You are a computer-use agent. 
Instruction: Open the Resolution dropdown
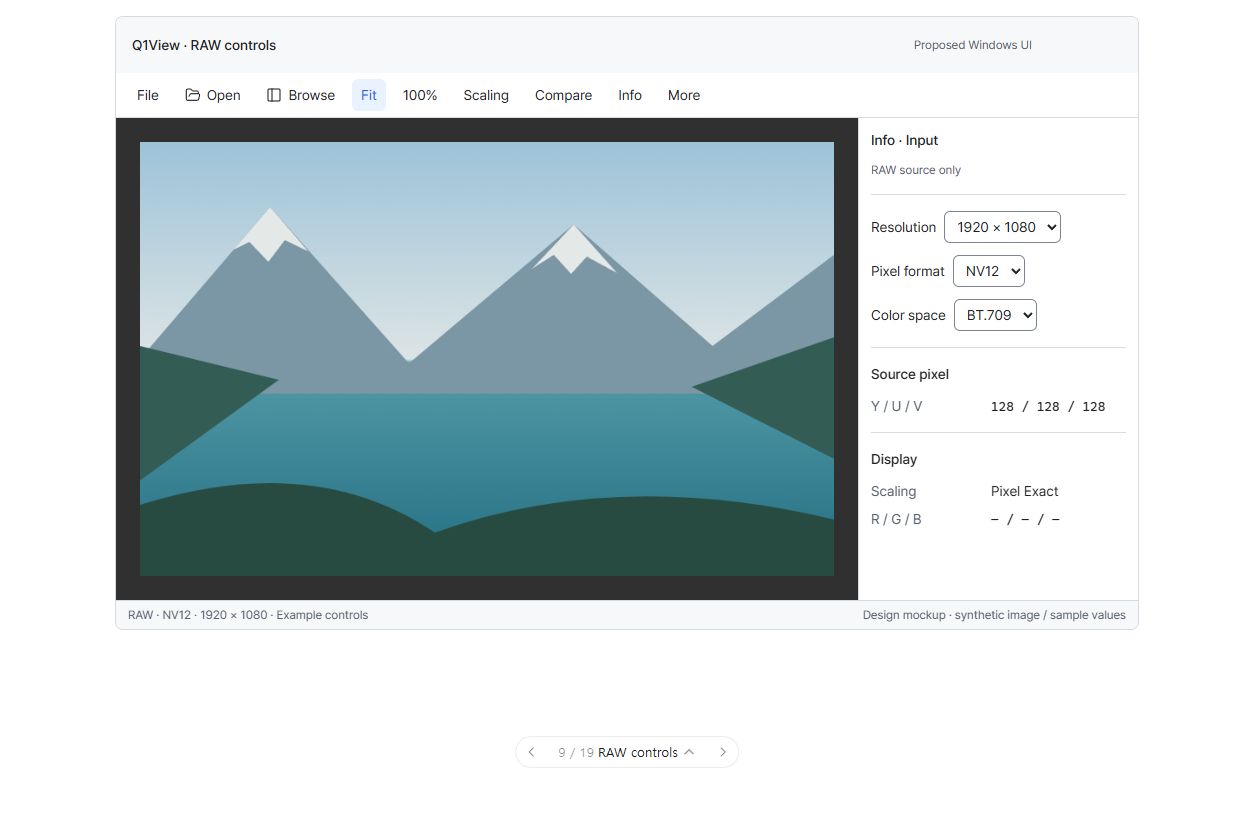(x=1002, y=227)
